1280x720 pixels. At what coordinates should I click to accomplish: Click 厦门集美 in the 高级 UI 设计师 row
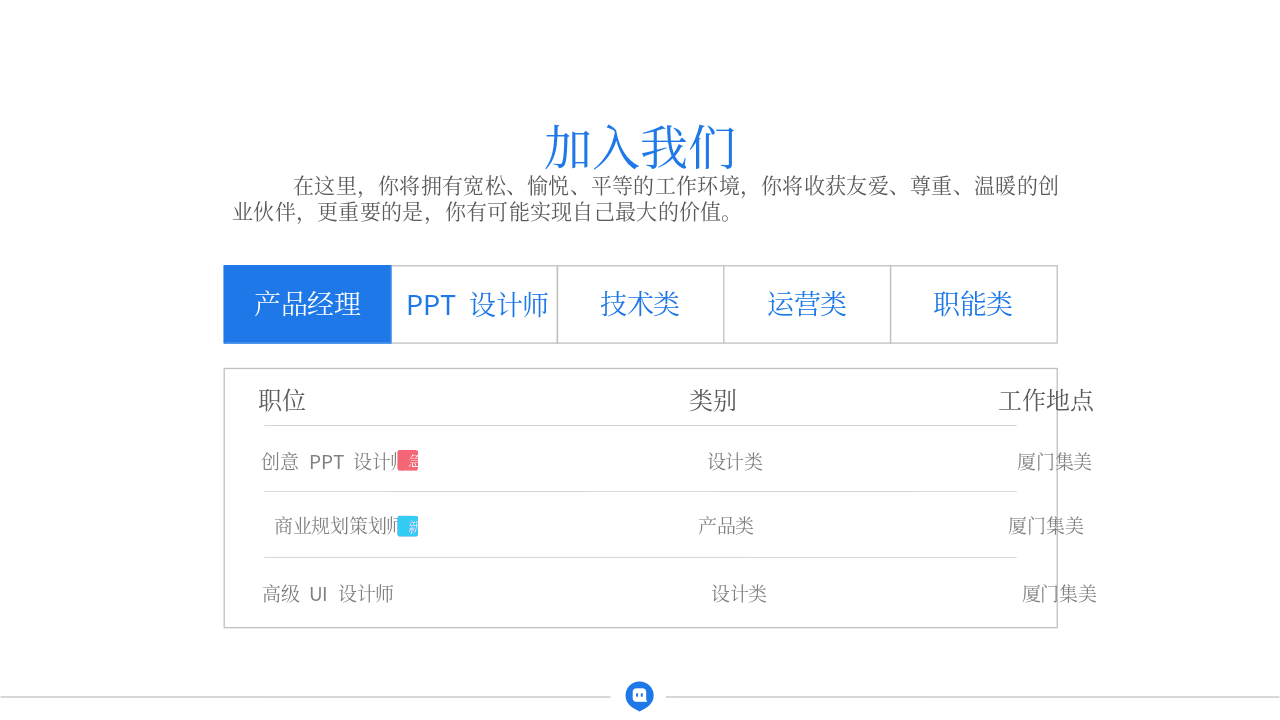pyautogui.click(x=1059, y=594)
